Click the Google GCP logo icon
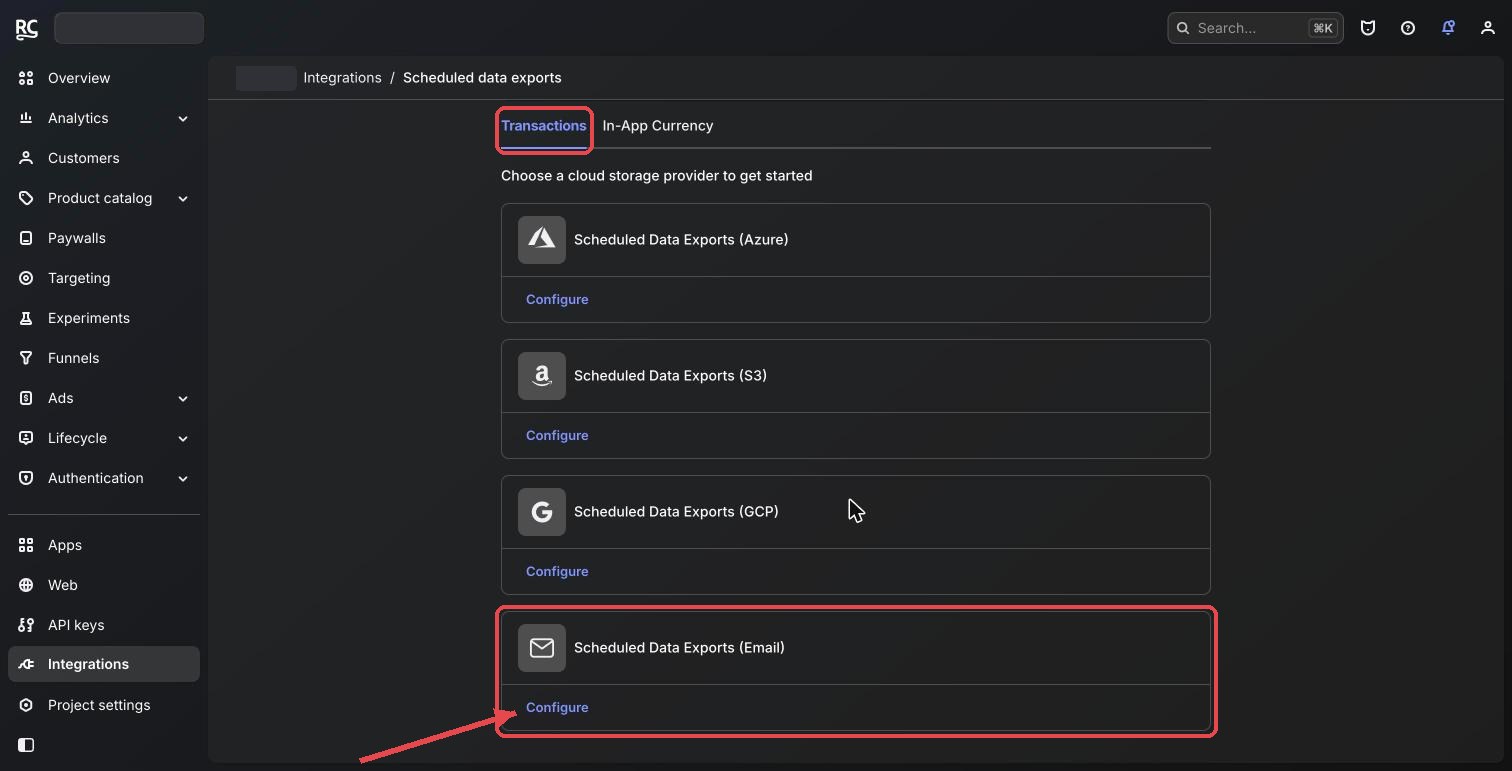Image resolution: width=1512 pixels, height=771 pixels. (542, 512)
